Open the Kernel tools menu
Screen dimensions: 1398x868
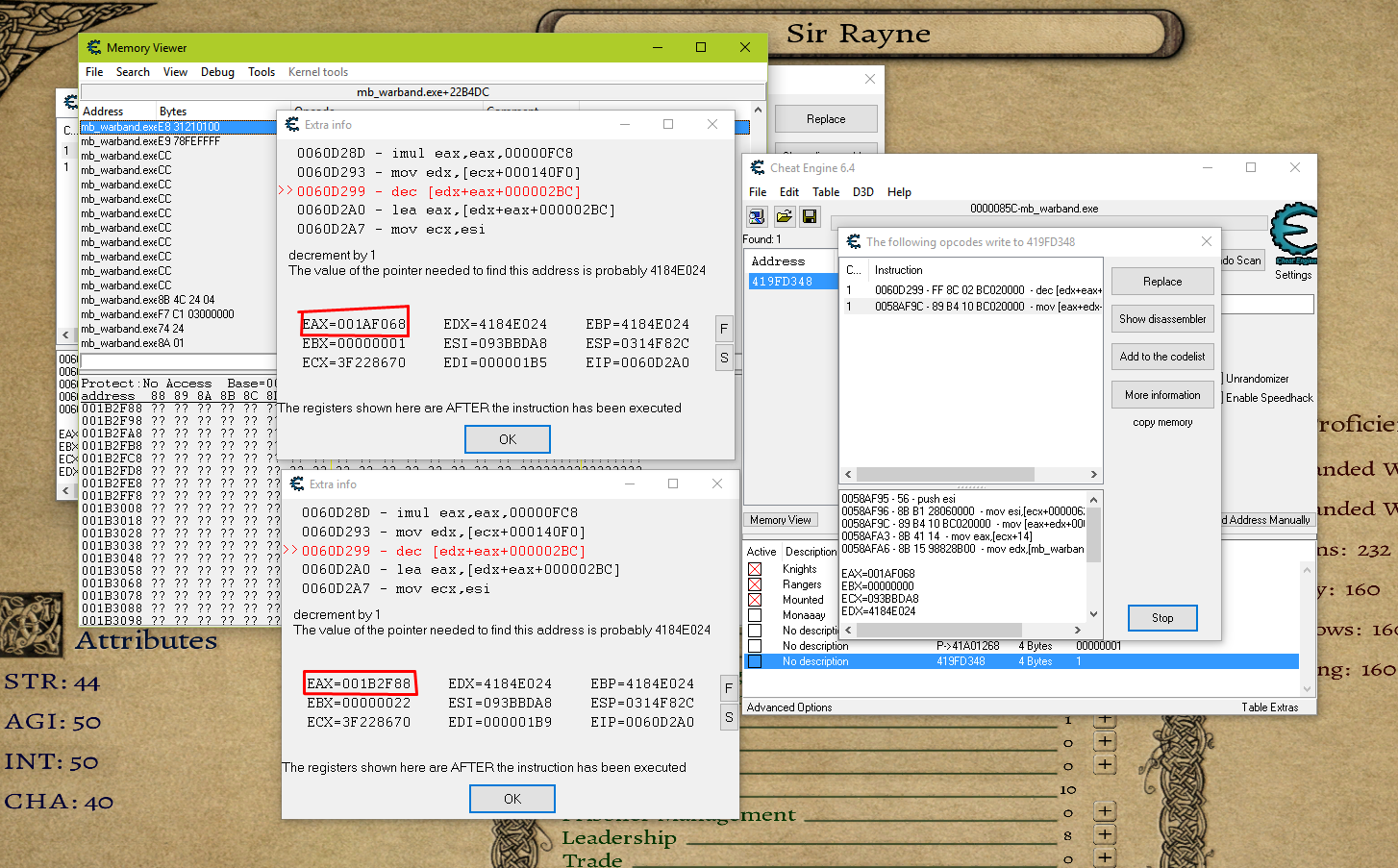coord(318,72)
